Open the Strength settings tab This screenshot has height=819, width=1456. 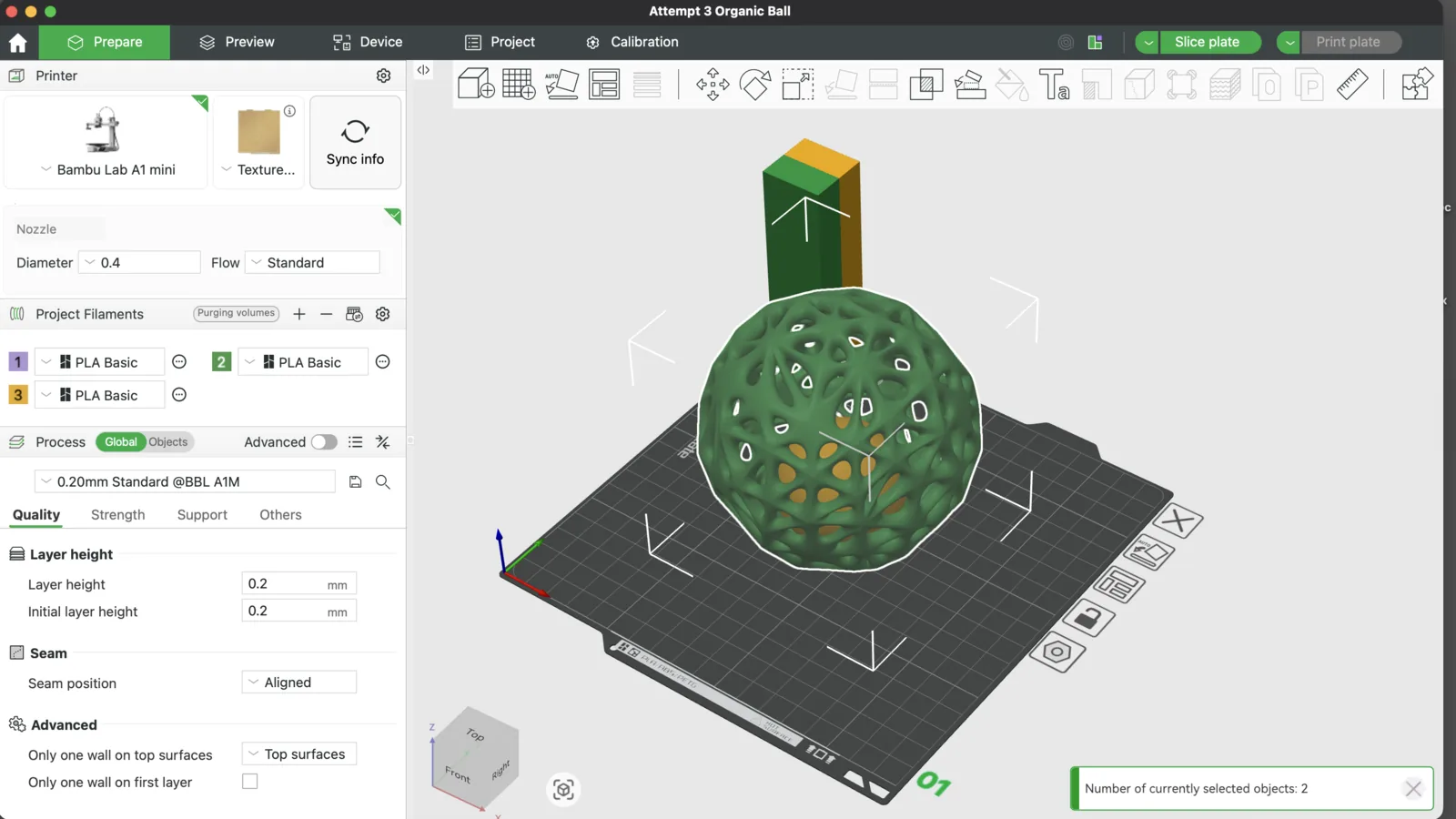click(x=117, y=515)
